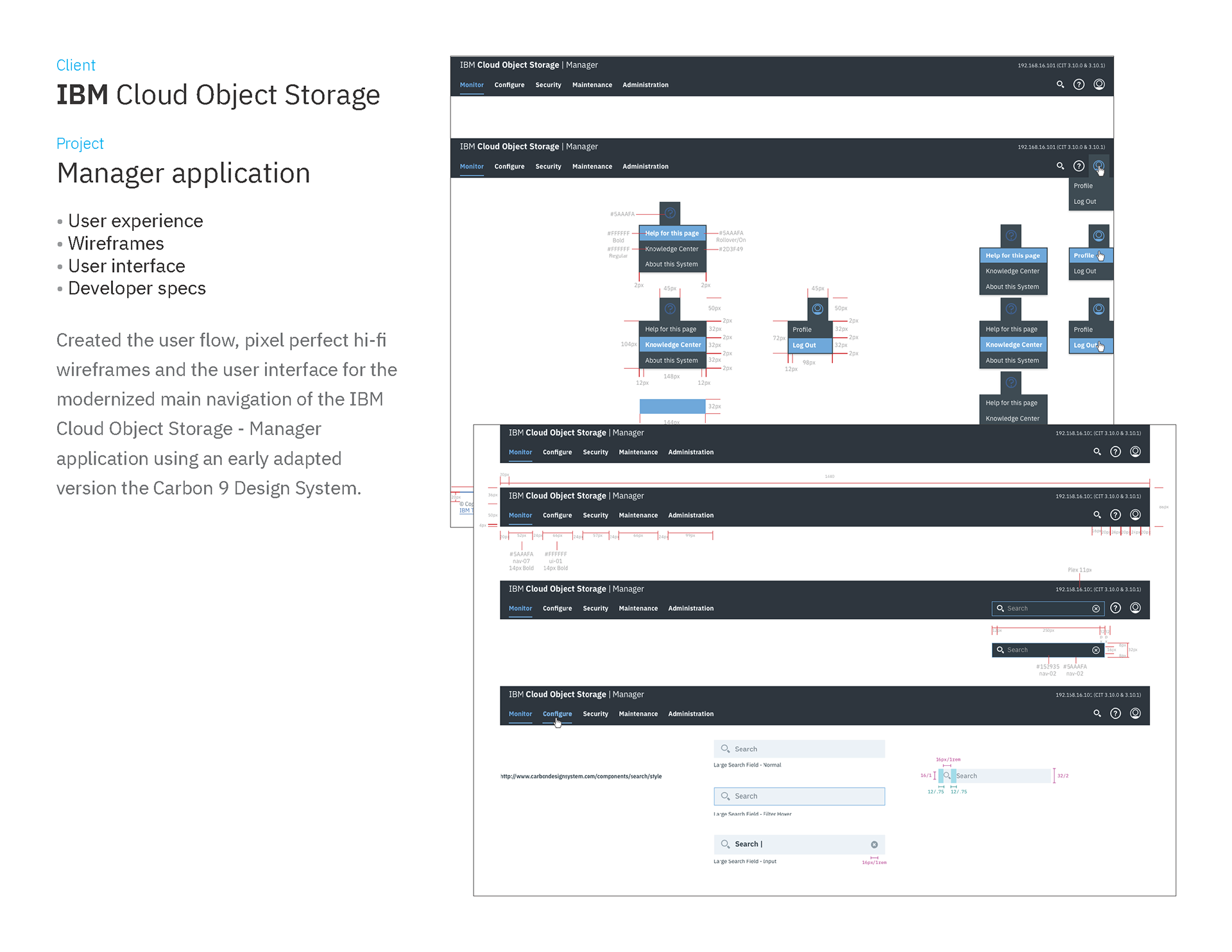Click the 'Large Search Field - Normal' search box
Screen dimensions: 1232x952
[x=799, y=749]
